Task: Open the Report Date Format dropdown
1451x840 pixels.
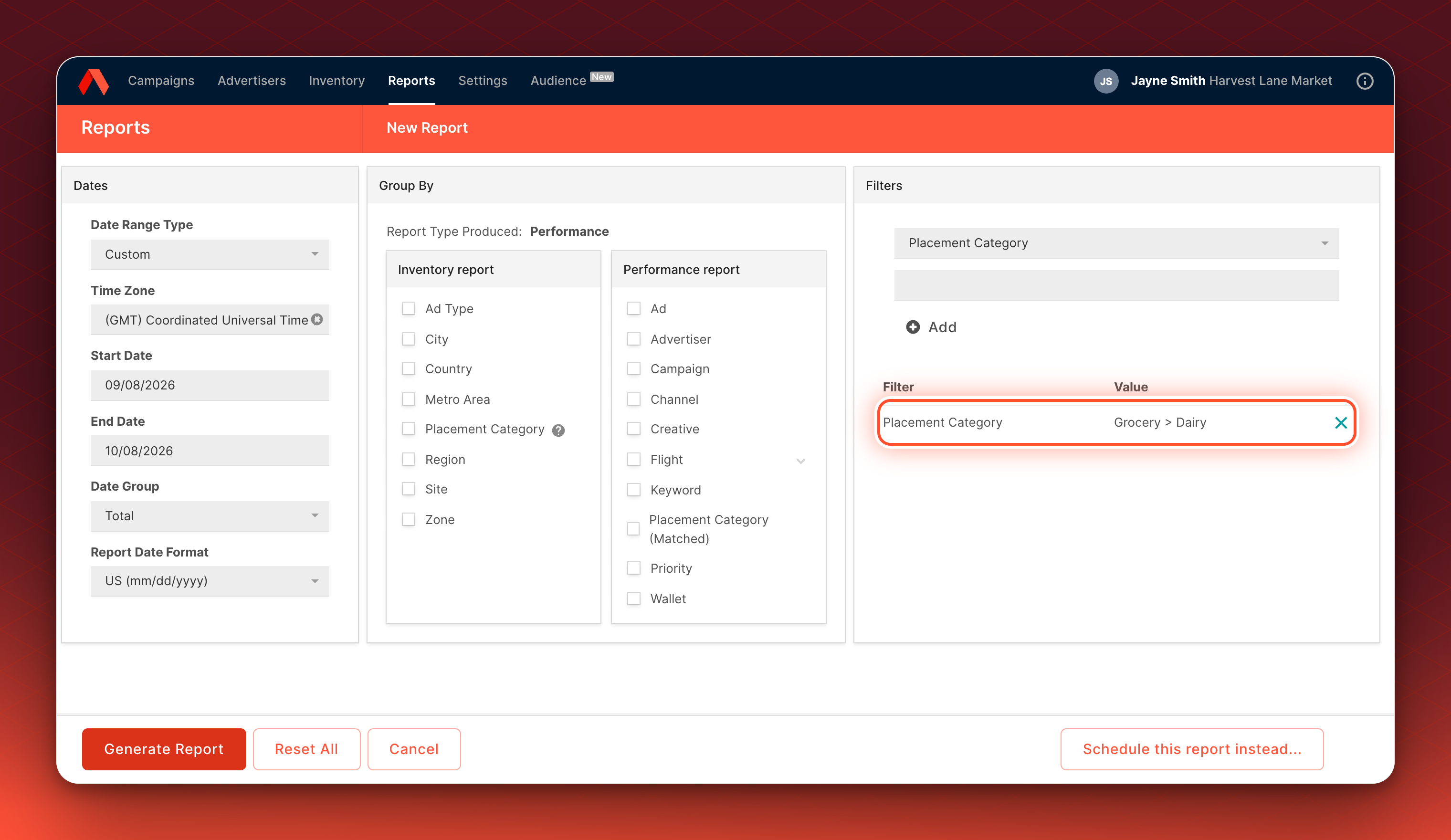Action: (x=210, y=581)
